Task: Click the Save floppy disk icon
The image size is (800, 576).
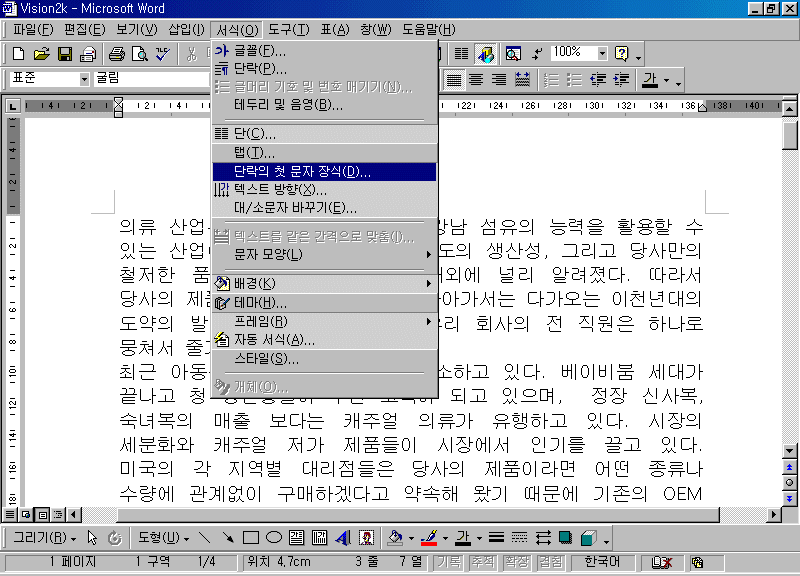Action: [65, 54]
